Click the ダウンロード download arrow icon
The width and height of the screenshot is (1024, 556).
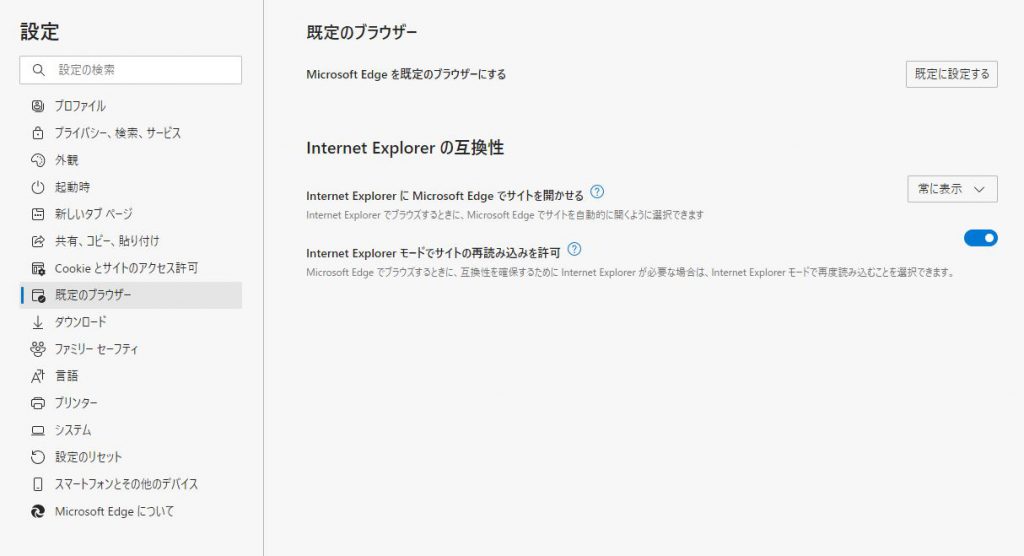click(38, 322)
